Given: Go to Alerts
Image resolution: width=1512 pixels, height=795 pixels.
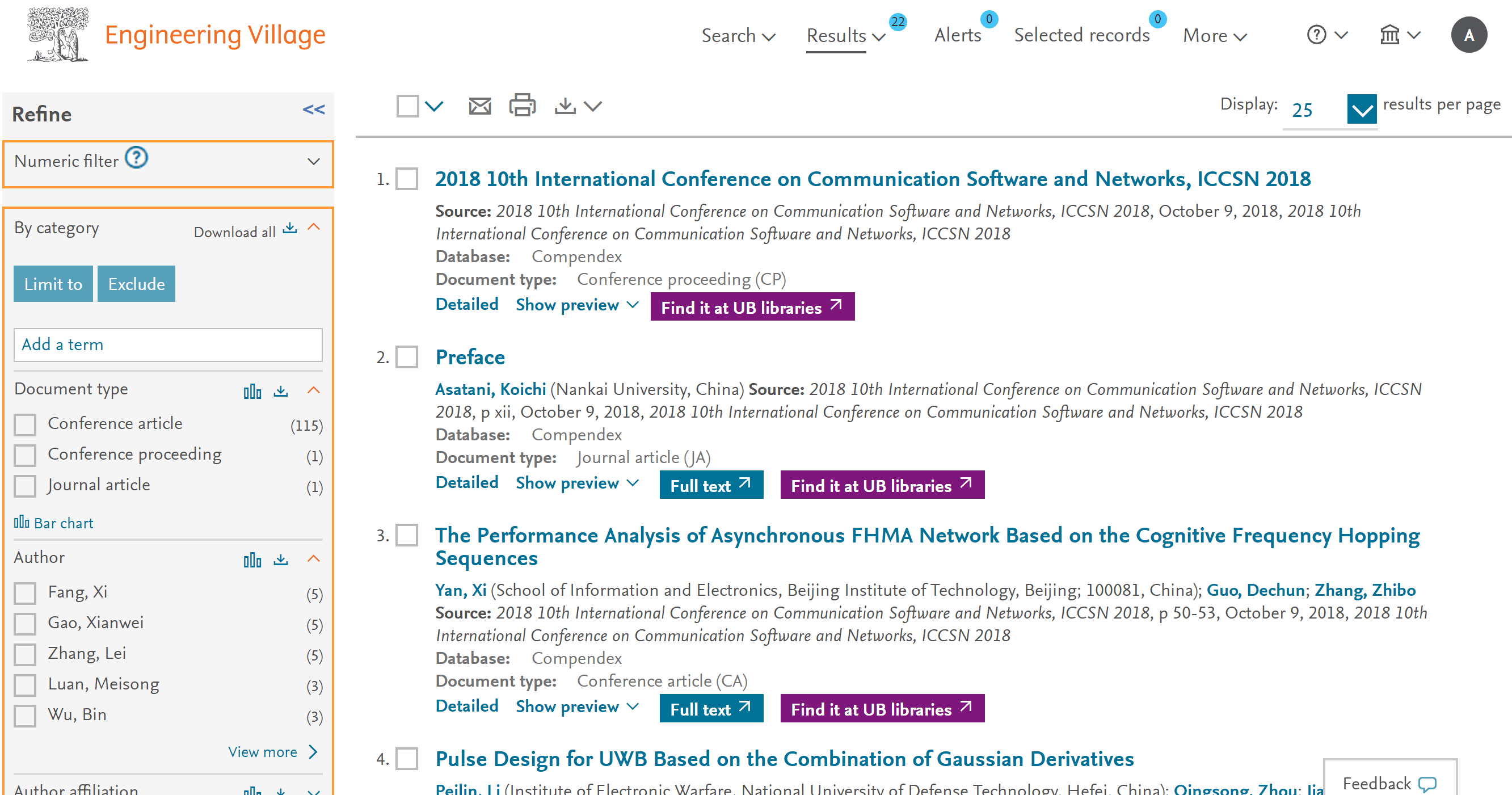Looking at the screenshot, I should [957, 35].
